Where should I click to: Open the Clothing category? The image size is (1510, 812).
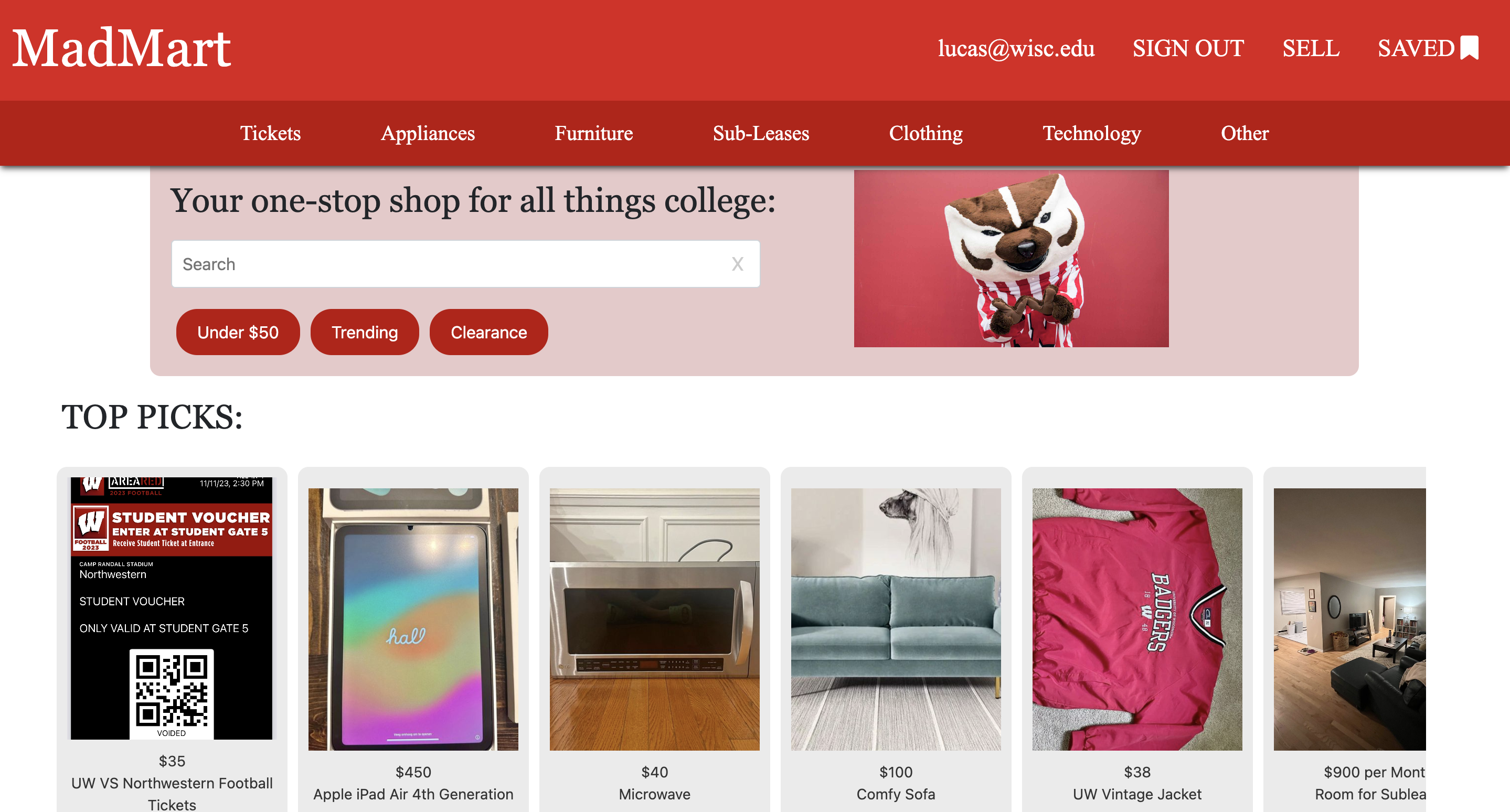pos(926,133)
